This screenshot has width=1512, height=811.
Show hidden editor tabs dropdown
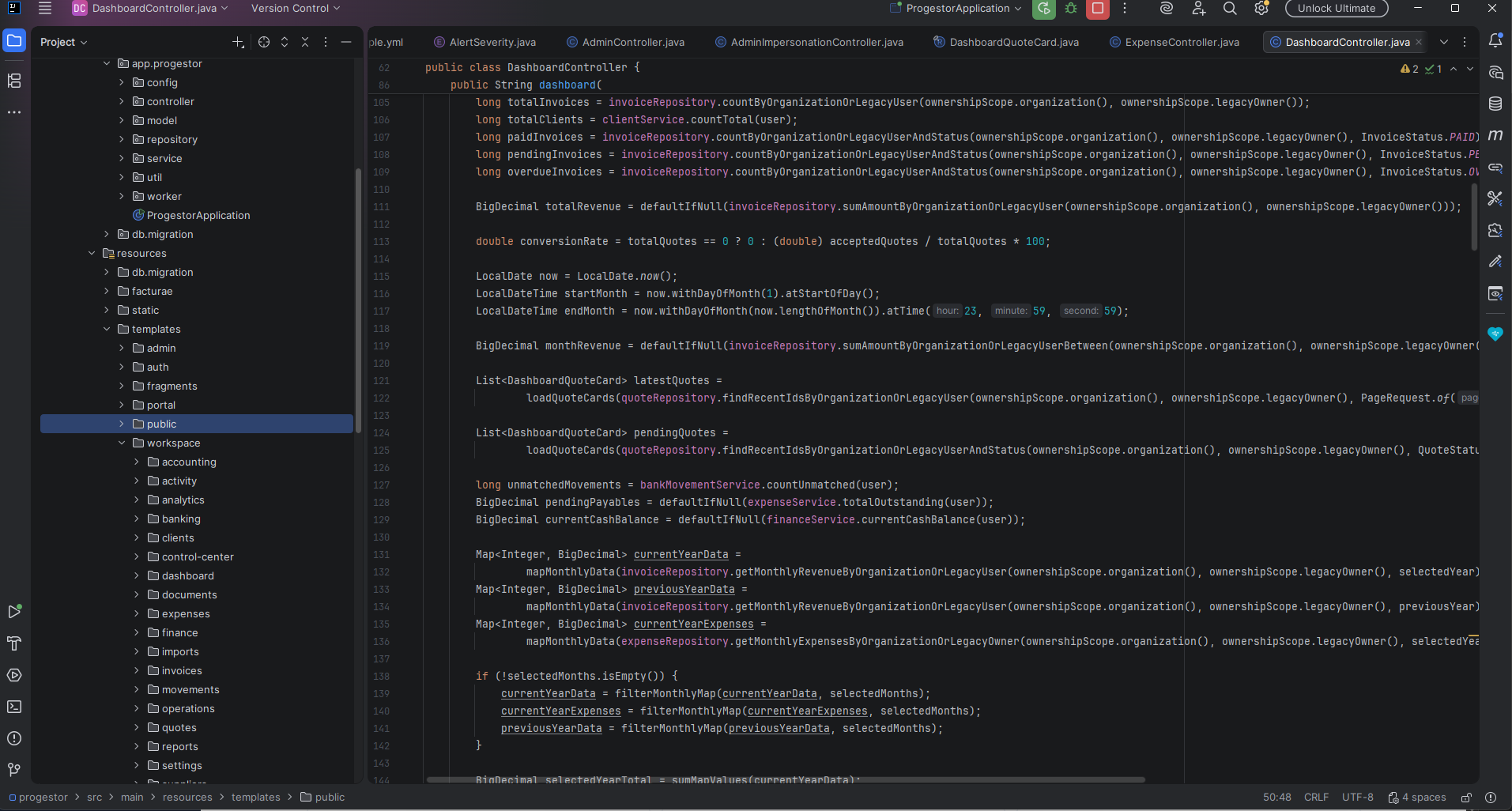pyautogui.click(x=1444, y=42)
